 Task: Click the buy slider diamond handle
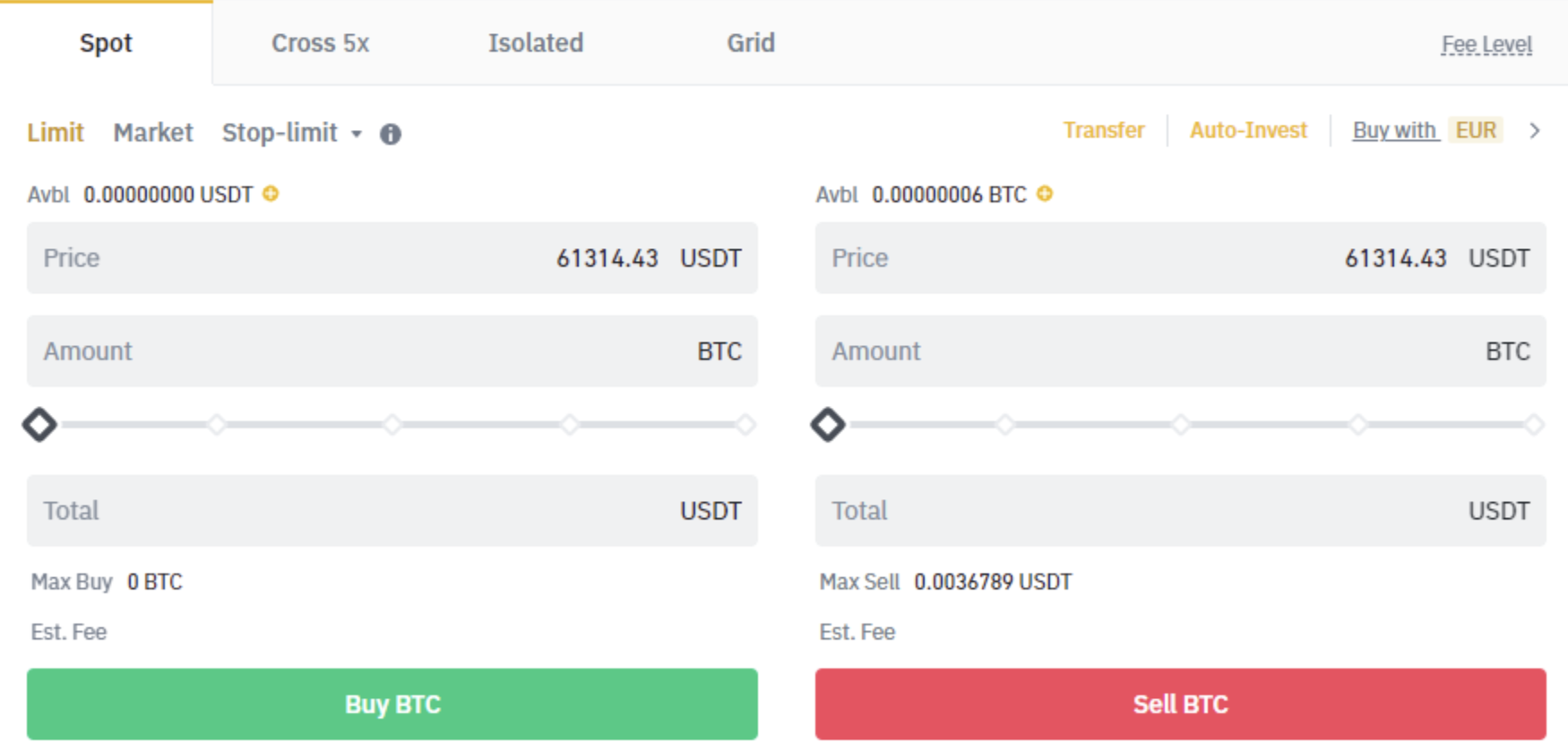pos(39,424)
